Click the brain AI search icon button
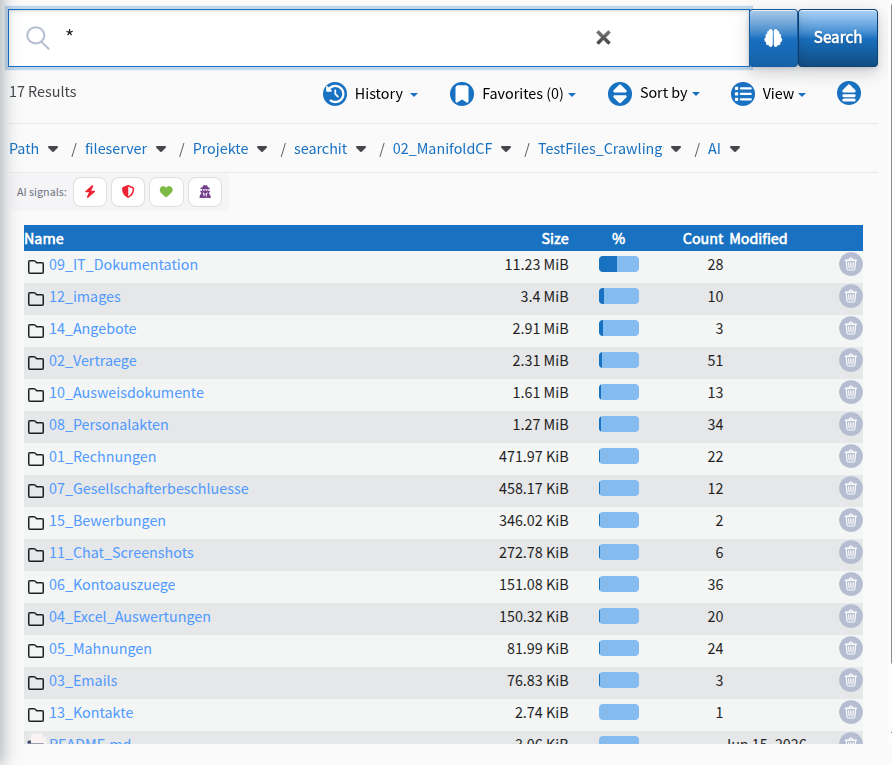Image resolution: width=892 pixels, height=765 pixels. [x=773, y=38]
